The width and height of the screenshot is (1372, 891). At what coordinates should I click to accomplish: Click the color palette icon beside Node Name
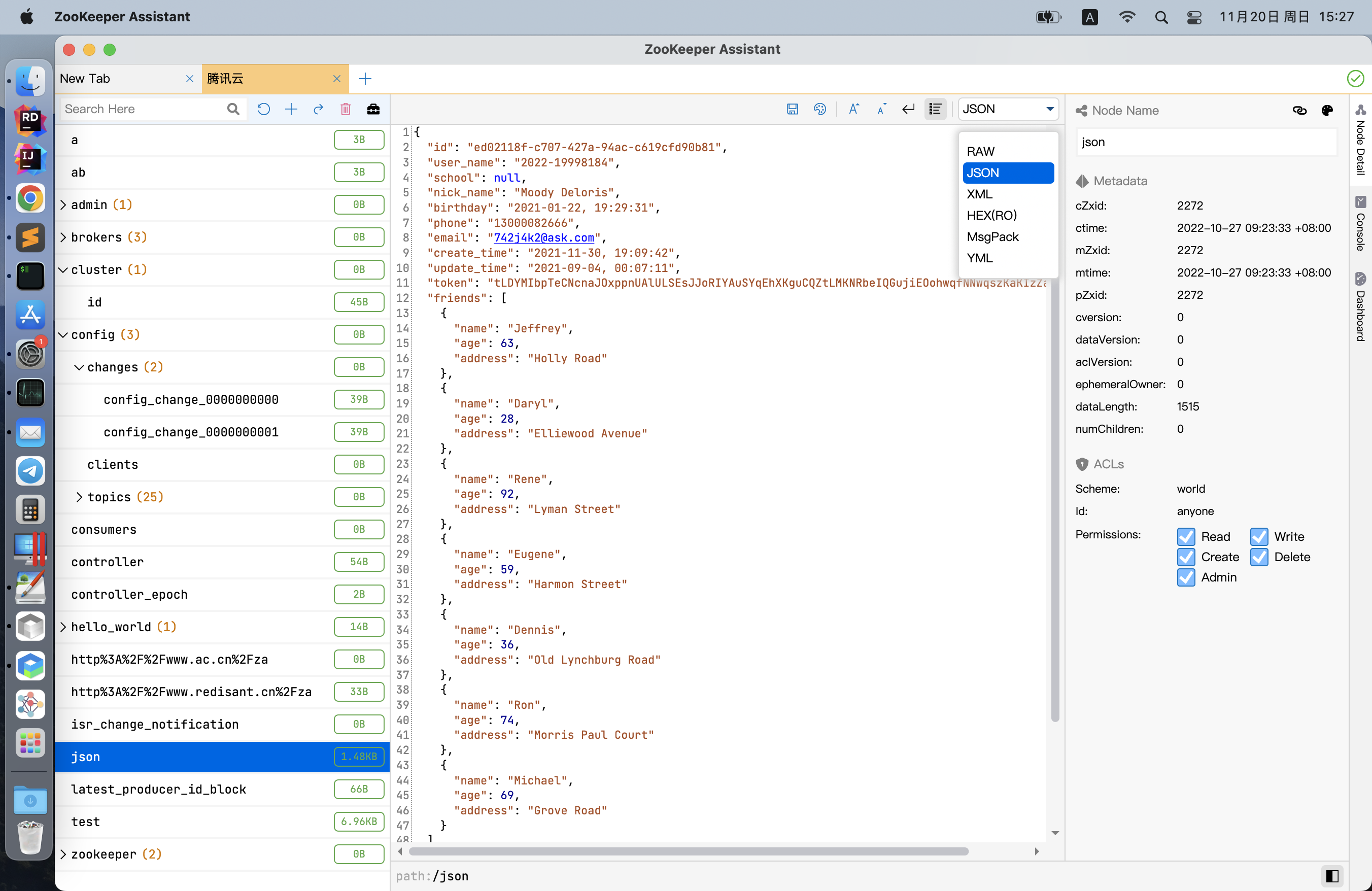pos(1327,110)
